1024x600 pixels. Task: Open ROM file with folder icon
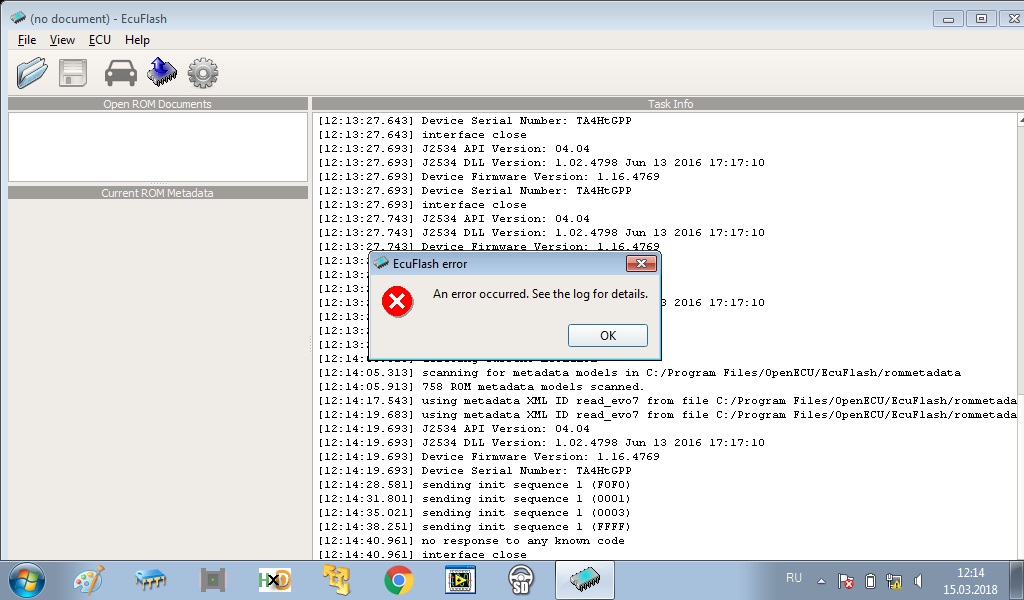click(32, 72)
